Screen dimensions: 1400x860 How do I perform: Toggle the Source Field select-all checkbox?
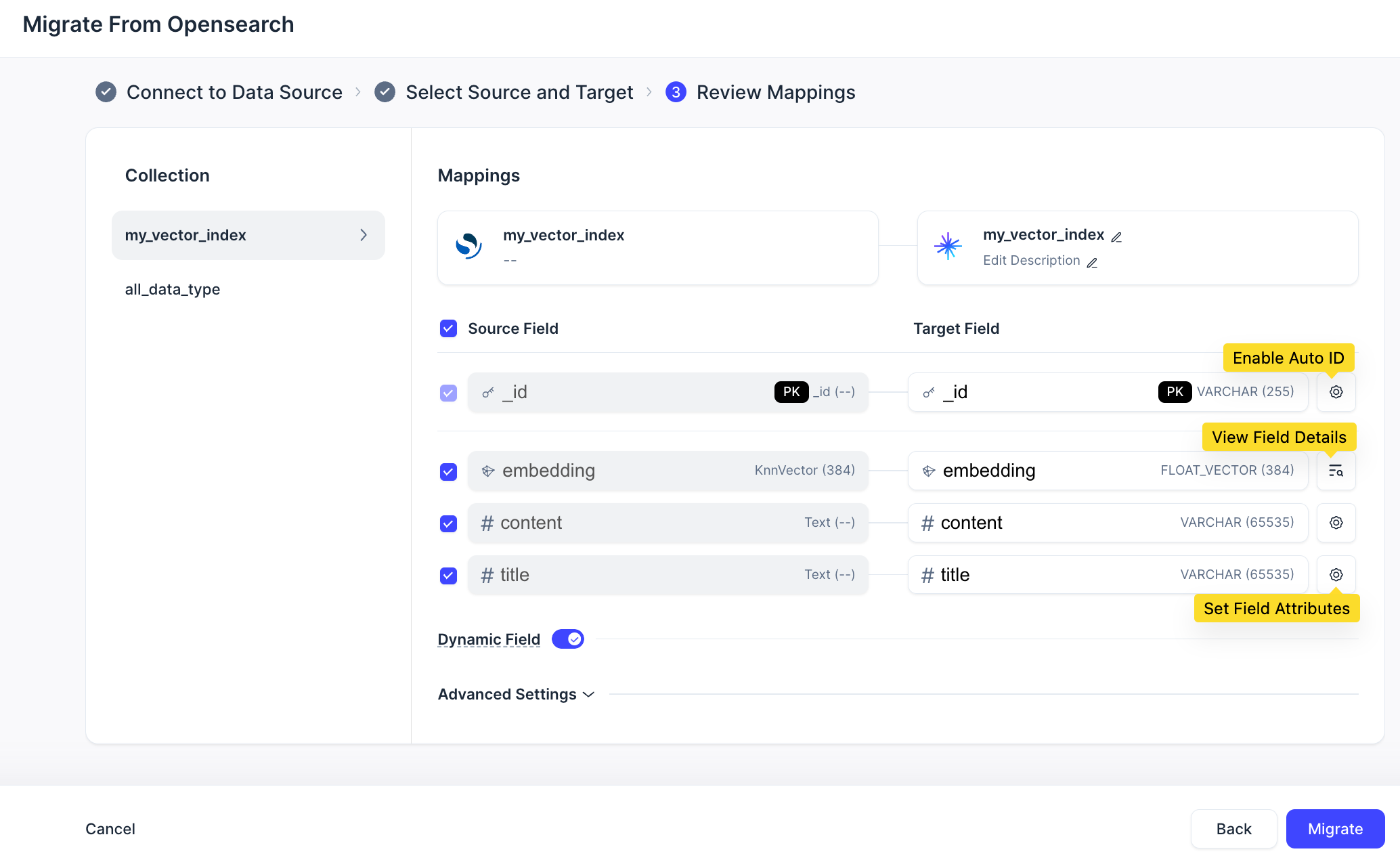point(448,328)
